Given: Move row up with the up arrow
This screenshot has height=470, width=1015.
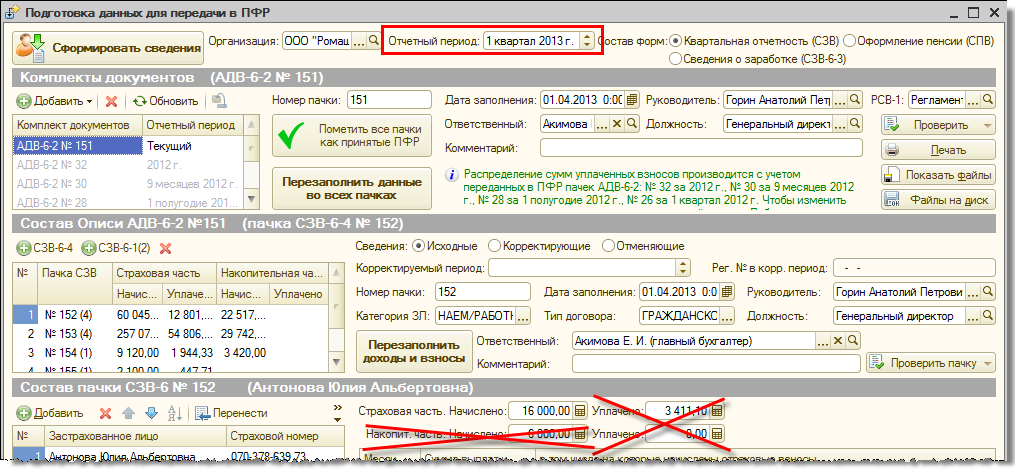Looking at the screenshot, I should click(128, 413).
